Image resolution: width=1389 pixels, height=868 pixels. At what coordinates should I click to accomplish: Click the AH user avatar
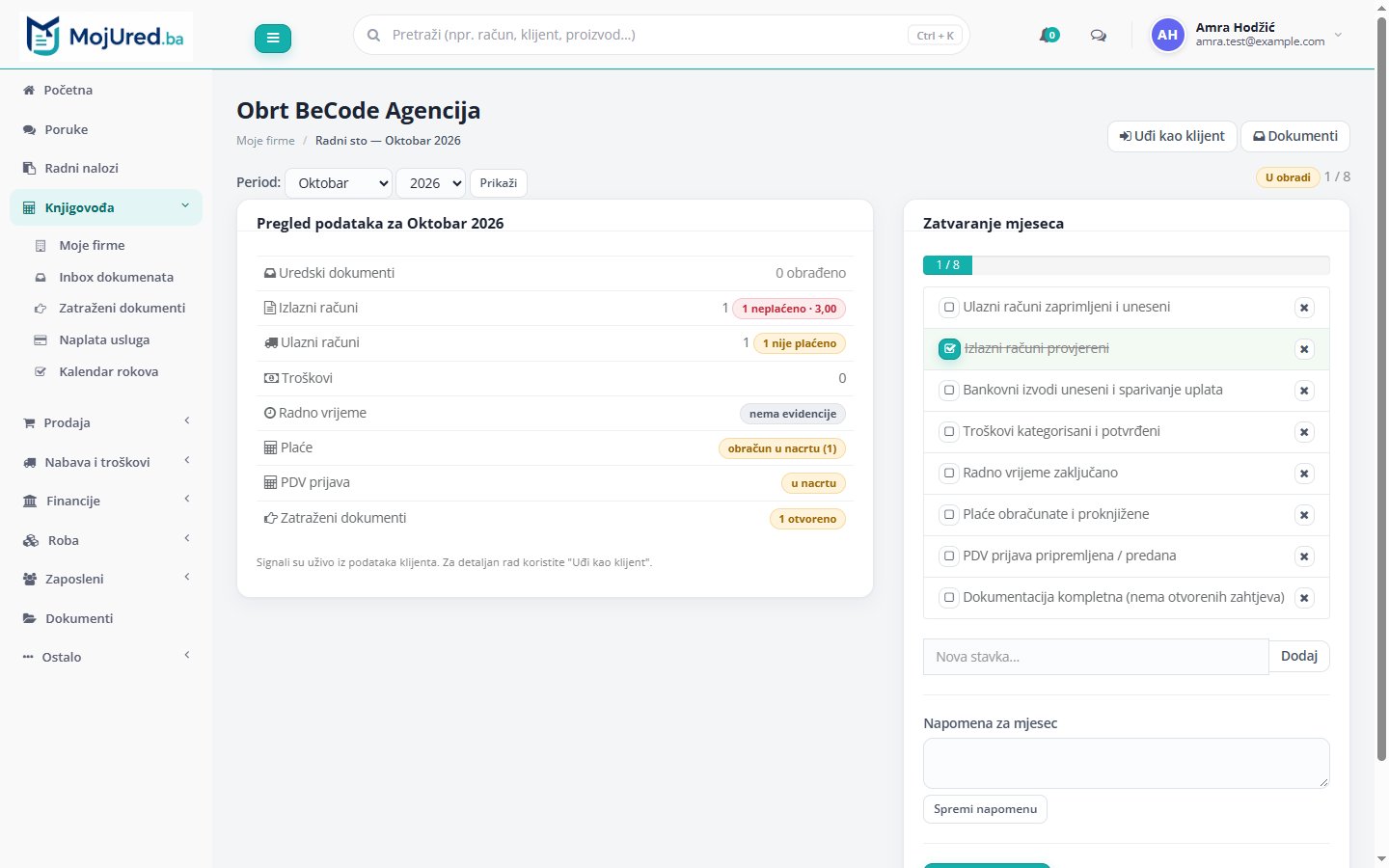pos(1167,36)
